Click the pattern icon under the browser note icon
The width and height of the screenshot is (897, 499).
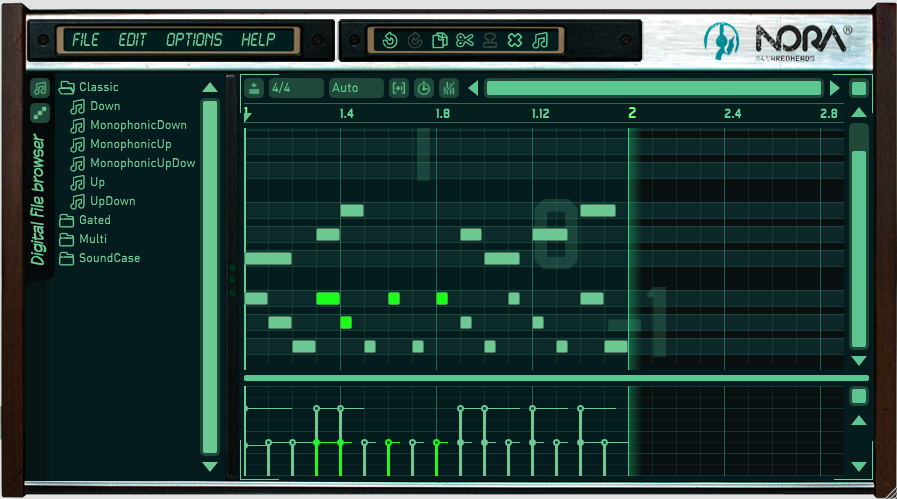(39, 113)
